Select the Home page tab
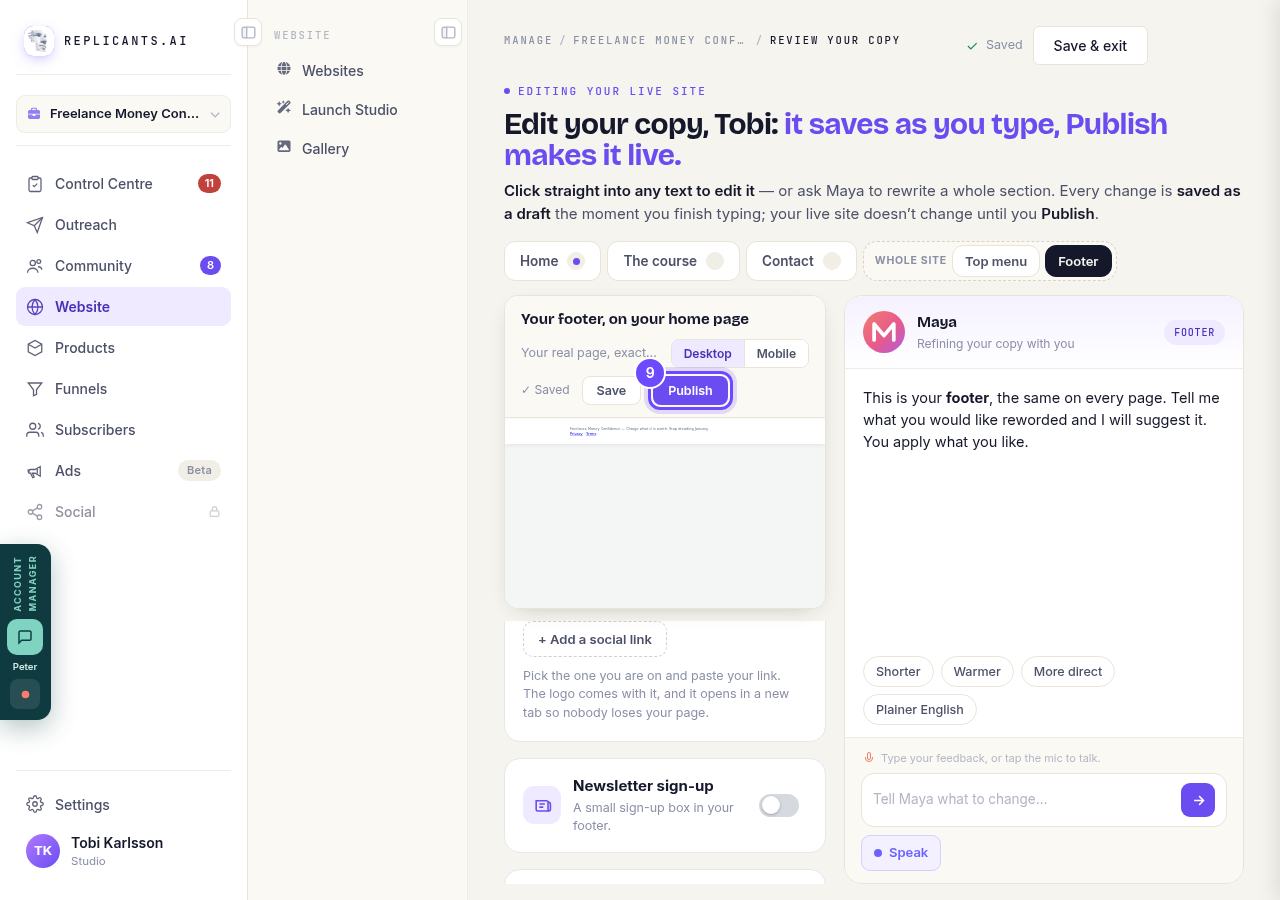Image resolution: width=1280 pixels, height=900 pixels. click(552, 261)
